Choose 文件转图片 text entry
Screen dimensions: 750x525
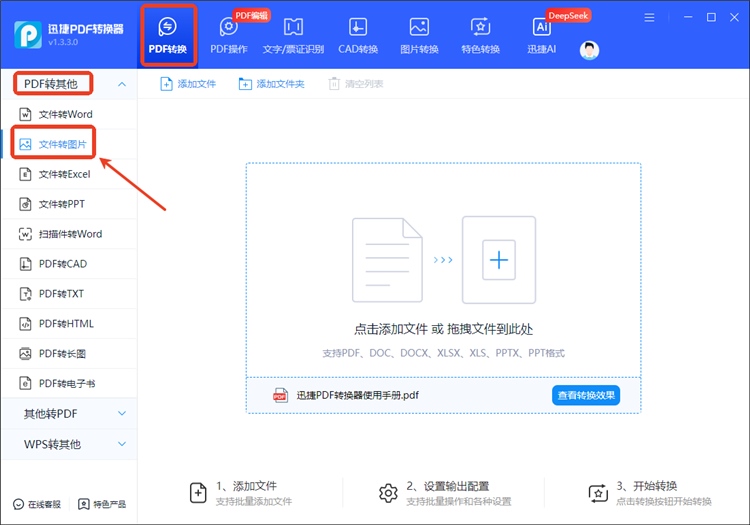pos(63,144)
